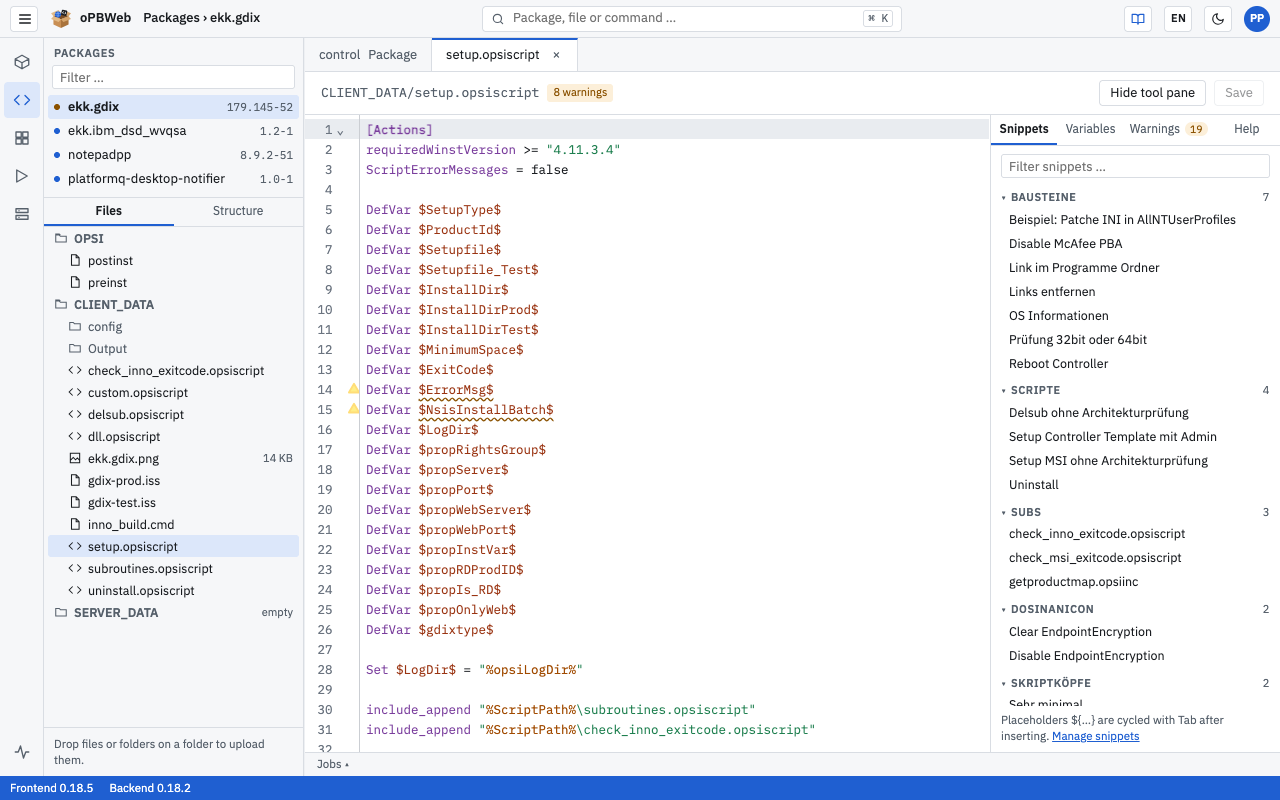This screenshot has width=1280, height=800.
Task: Insert the getproductmap.opsiinc snippet
Action: point(1135,581)
